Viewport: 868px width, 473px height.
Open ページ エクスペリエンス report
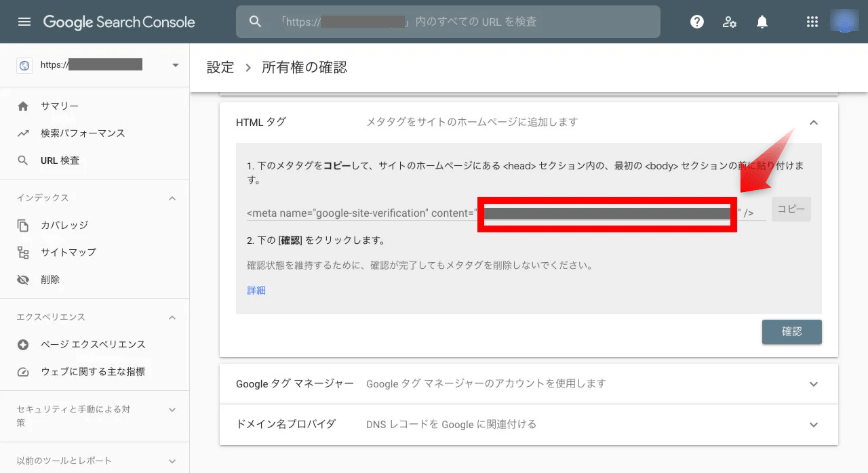92,345
